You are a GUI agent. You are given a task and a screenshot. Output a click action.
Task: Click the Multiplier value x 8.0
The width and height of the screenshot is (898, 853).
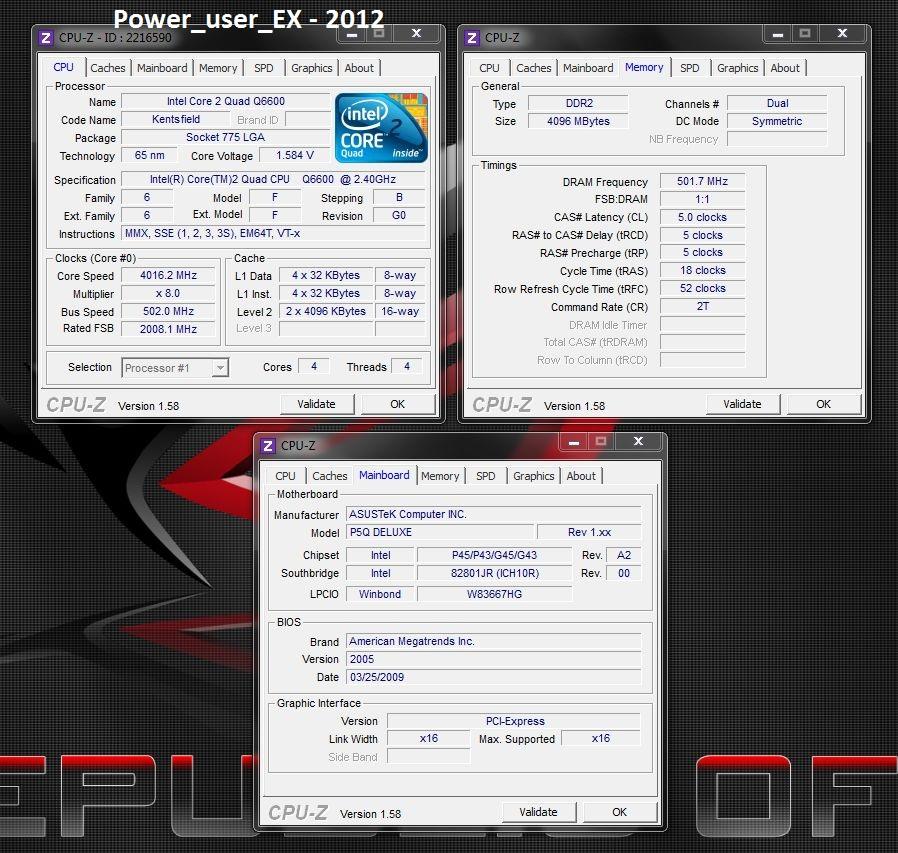tap(168, 293)
